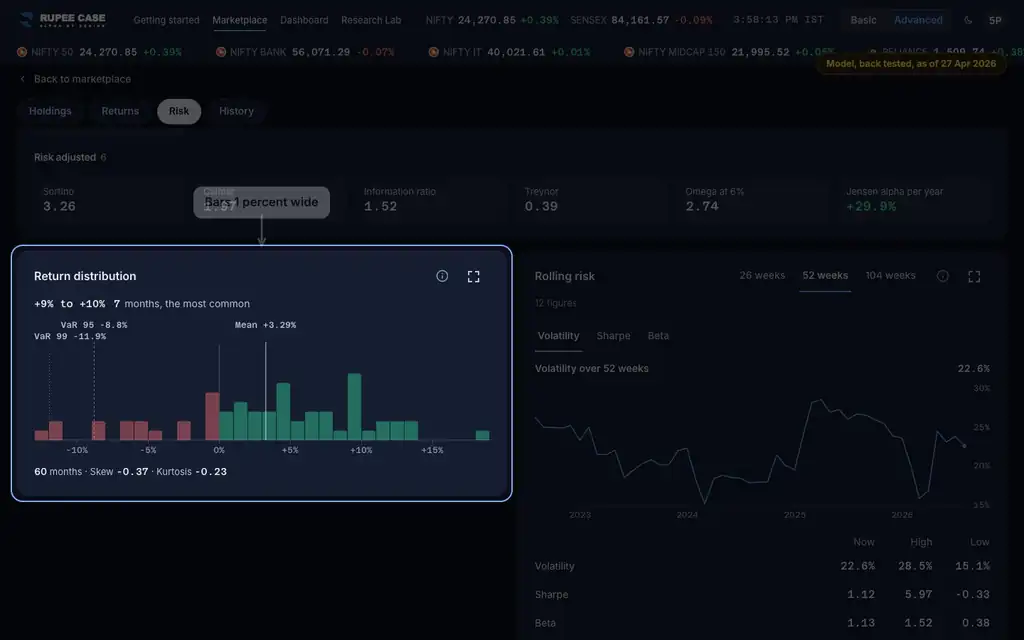Open the History tab
The width and height of the screenshot is (1024, 640).
coord(236,111)
